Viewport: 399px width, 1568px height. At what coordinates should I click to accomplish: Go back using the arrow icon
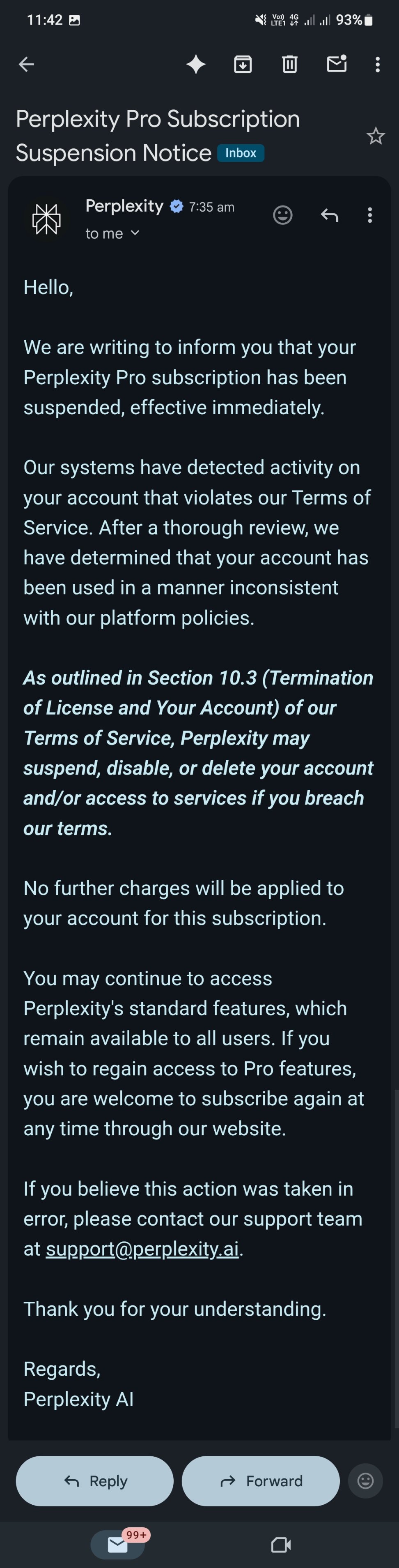click(x=26, y=64)
